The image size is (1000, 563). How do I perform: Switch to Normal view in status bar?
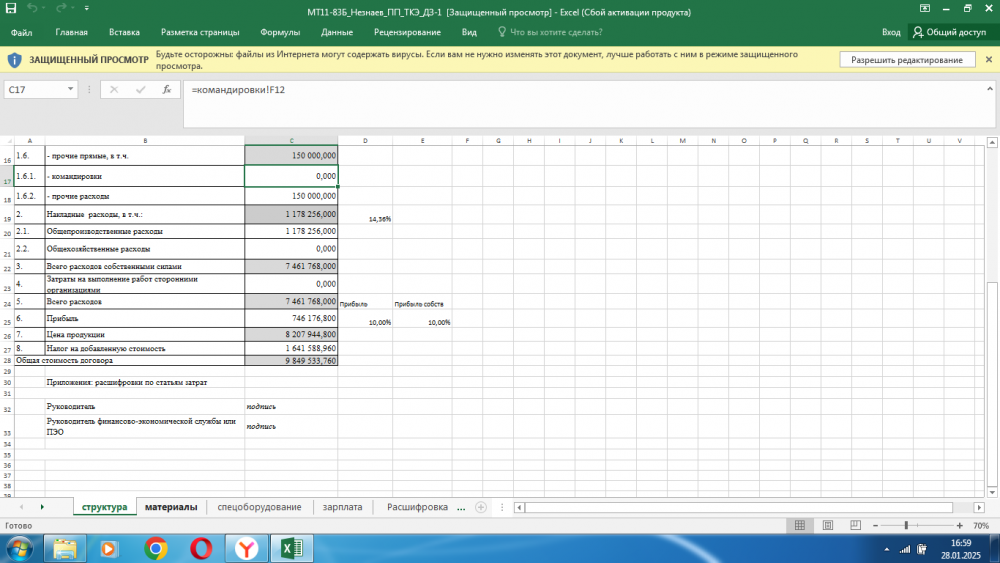[800, 525]
